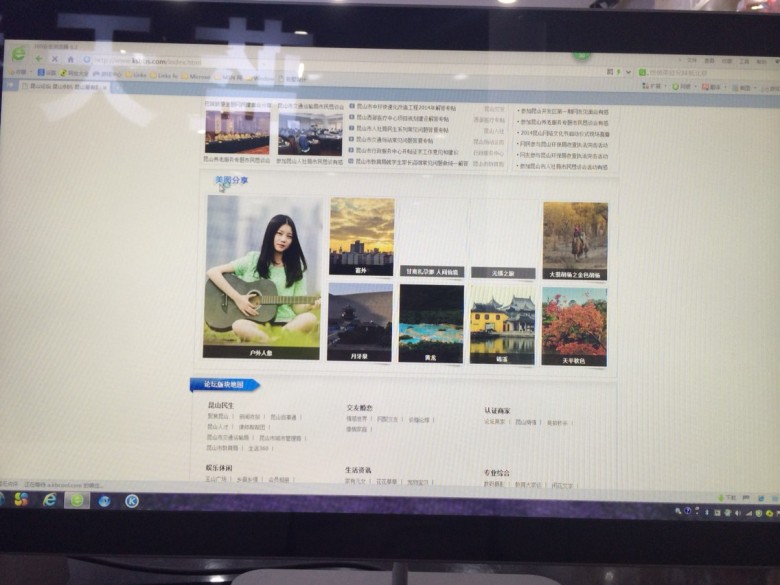Image resolution: width=780 pixels, height=585 pixels.
Task: Open the Microsoft bookmark folder
Action: pyautogui.click(x=195, y=76)
